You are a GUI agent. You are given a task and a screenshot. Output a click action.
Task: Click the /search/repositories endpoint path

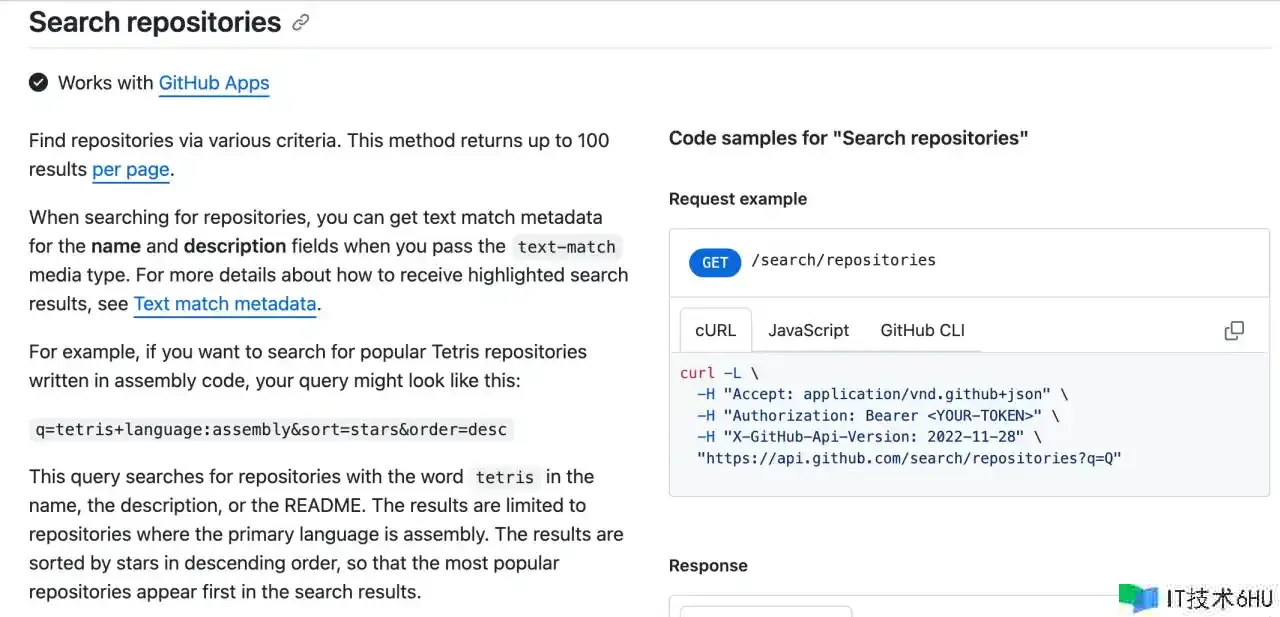click(x=843, y=260)
